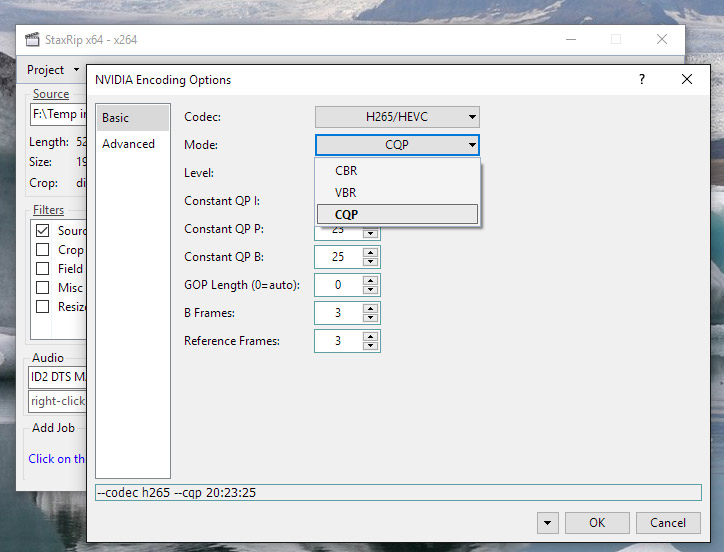Click the help question mark in dialog title
This screenshot has width=724, height=552.
[x=641, y=79]
